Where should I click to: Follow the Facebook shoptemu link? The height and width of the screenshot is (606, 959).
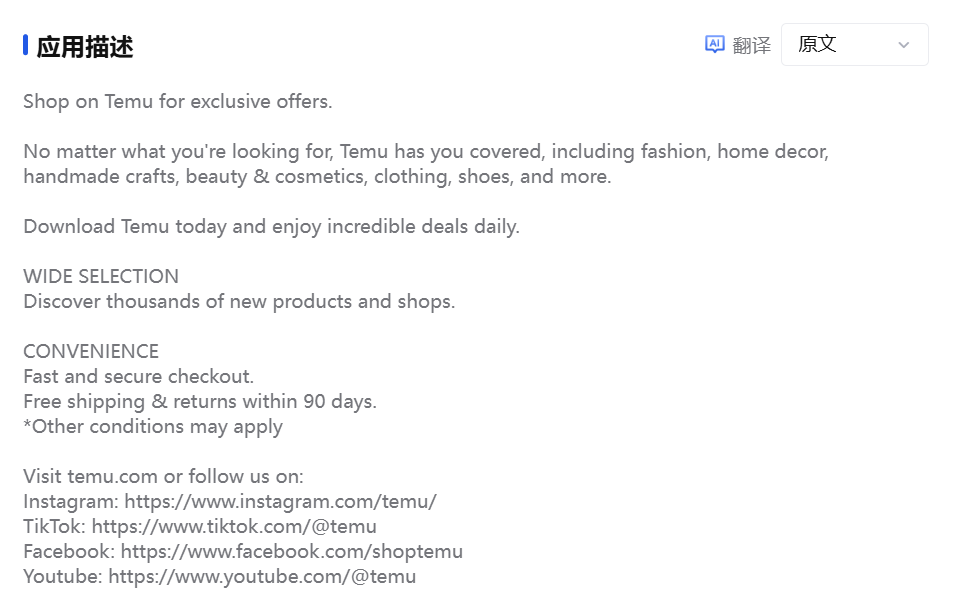292,551
